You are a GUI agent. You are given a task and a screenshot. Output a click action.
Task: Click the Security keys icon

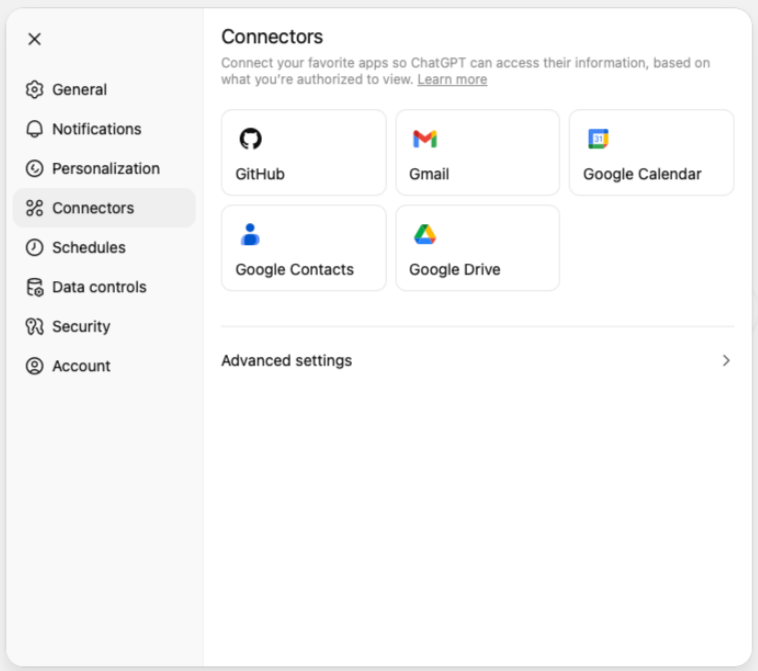[x=35, y=327]
